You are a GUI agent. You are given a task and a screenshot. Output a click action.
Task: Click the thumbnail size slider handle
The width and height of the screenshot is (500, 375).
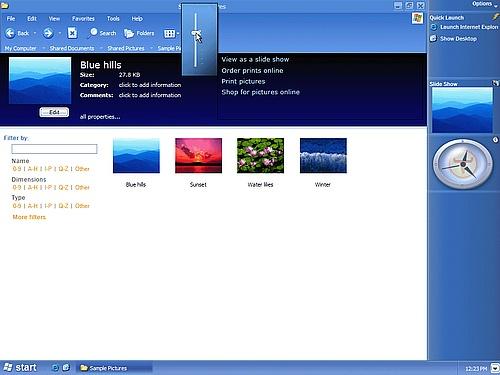coord(196,33)
